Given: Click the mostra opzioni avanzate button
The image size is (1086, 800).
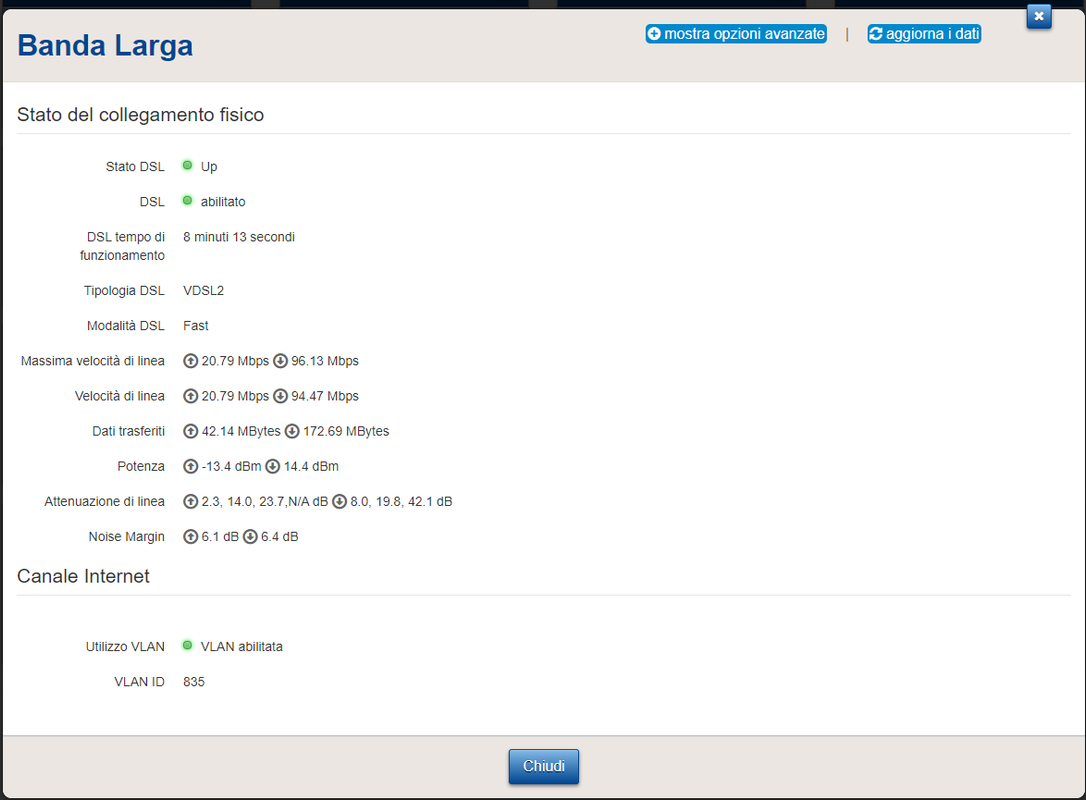Looking at the screenshot, I should [x=736, y=34].
